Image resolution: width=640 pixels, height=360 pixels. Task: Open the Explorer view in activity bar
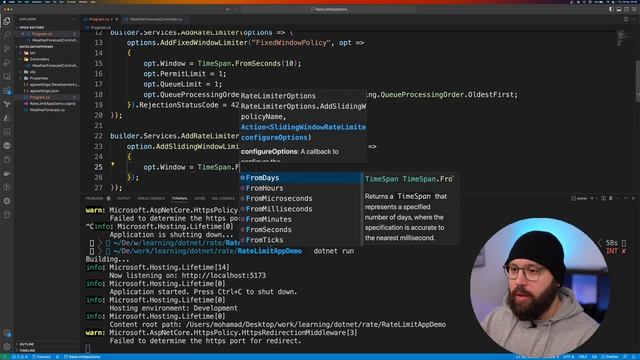[x=7, y=21]
